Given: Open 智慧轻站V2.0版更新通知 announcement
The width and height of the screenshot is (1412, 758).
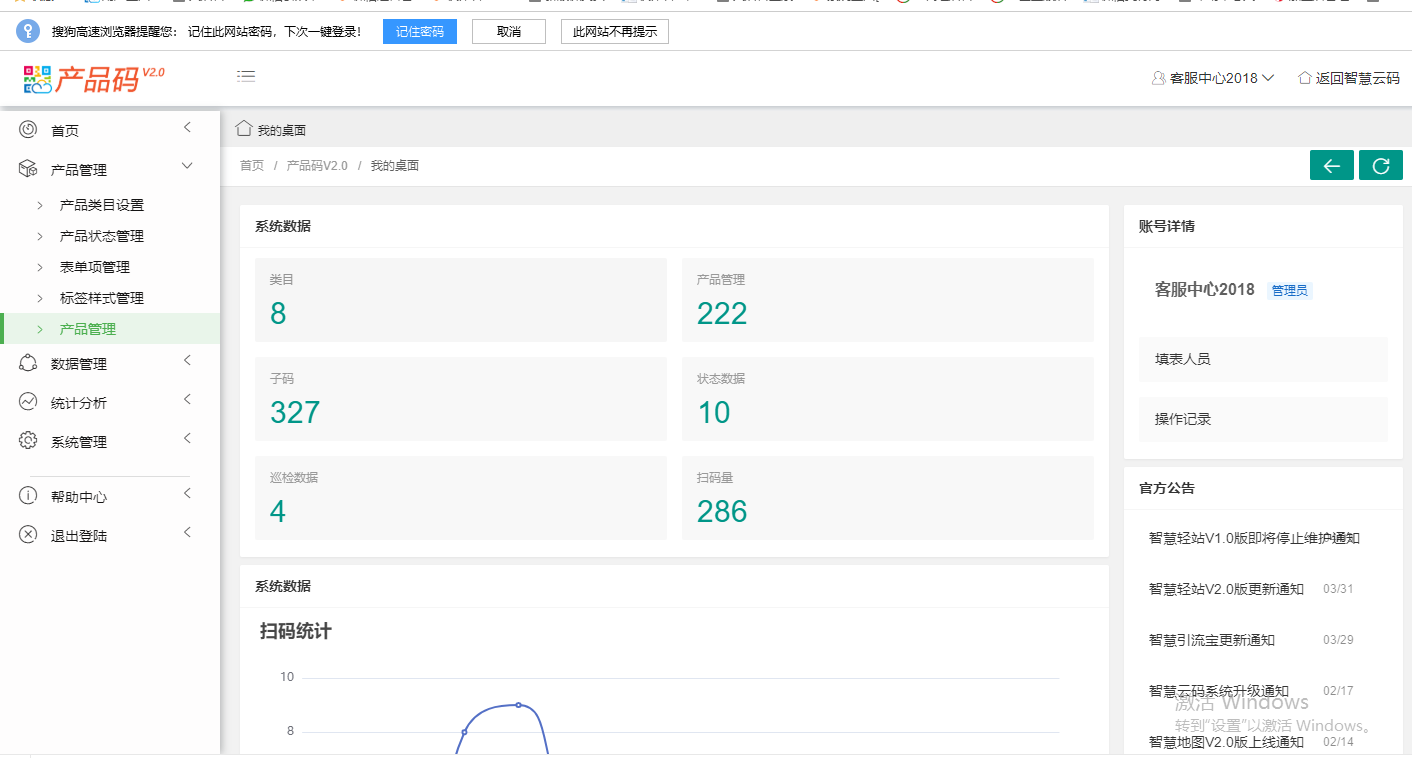Looking at the screenshot, I should click(x=1226, y=589).
